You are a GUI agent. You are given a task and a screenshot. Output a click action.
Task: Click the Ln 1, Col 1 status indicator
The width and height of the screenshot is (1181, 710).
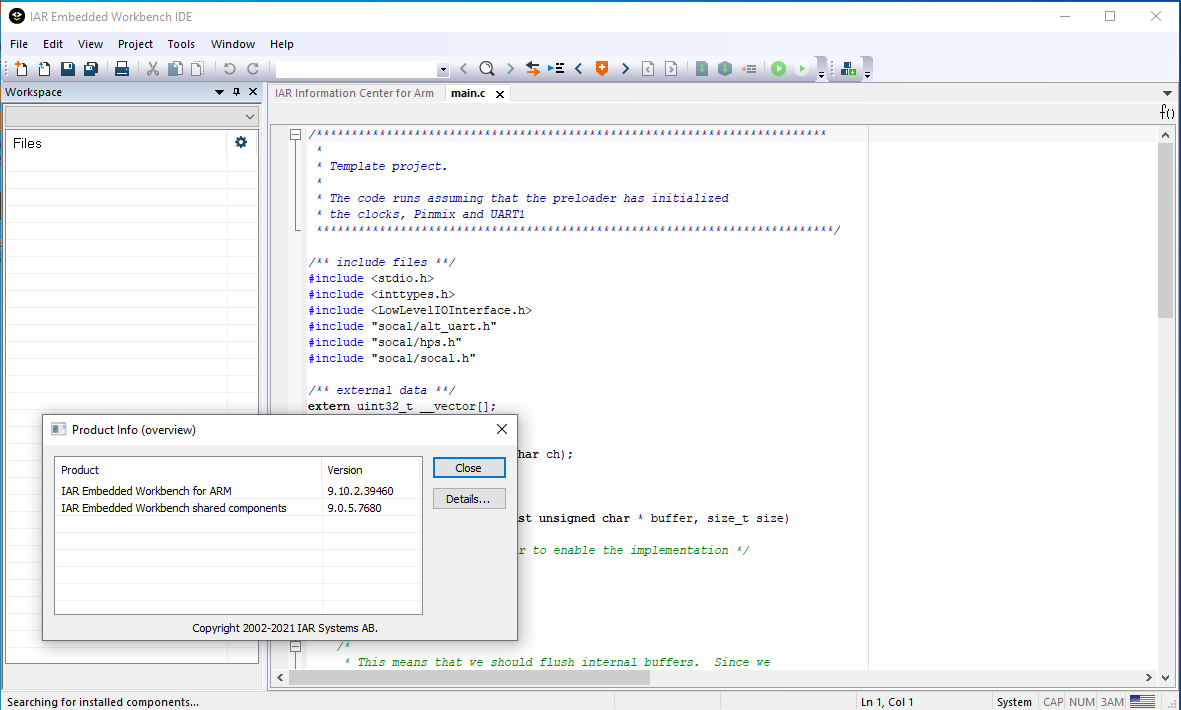tap(887, 702)
